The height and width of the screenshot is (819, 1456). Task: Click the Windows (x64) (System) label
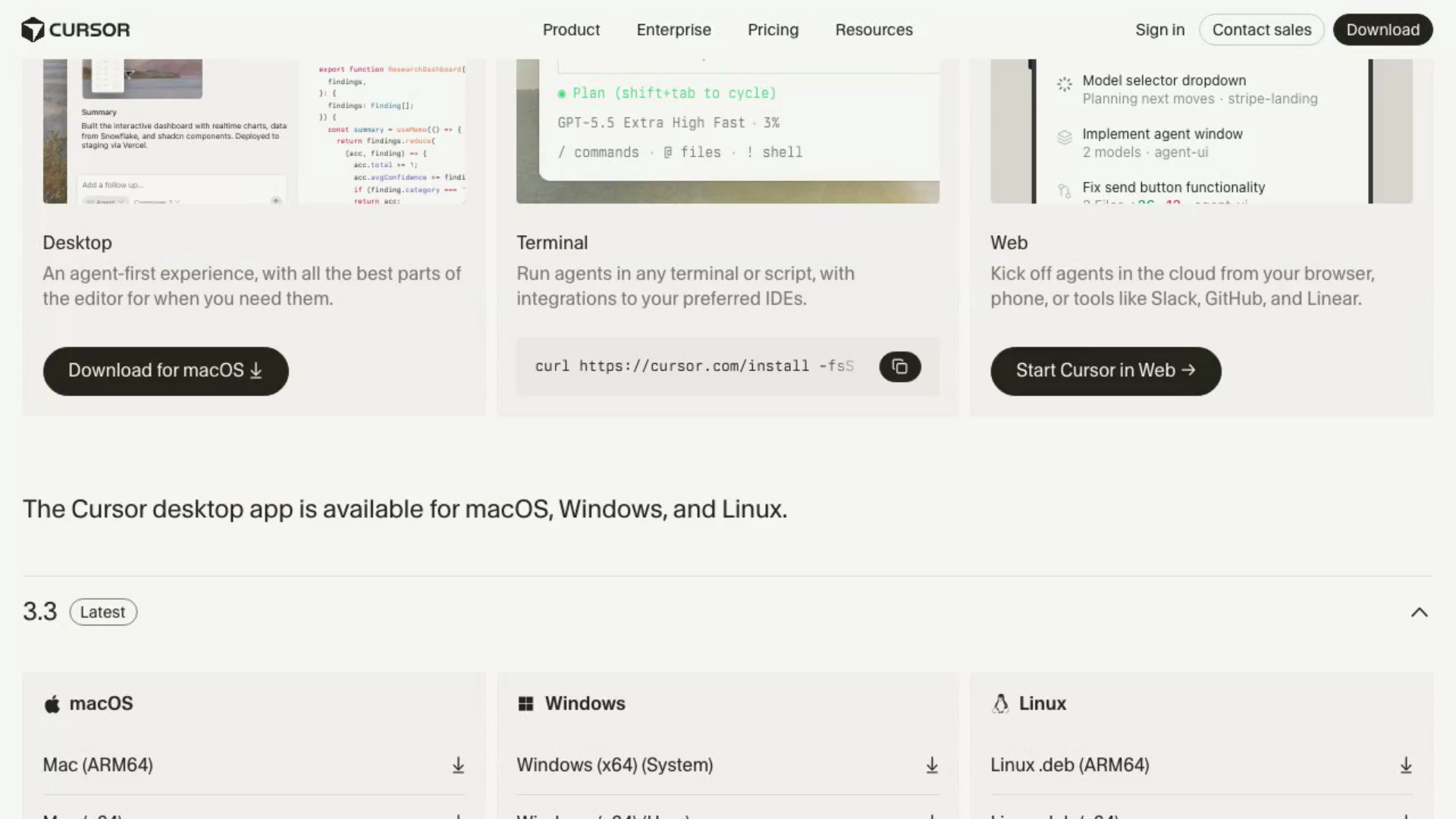click(615, 765)
